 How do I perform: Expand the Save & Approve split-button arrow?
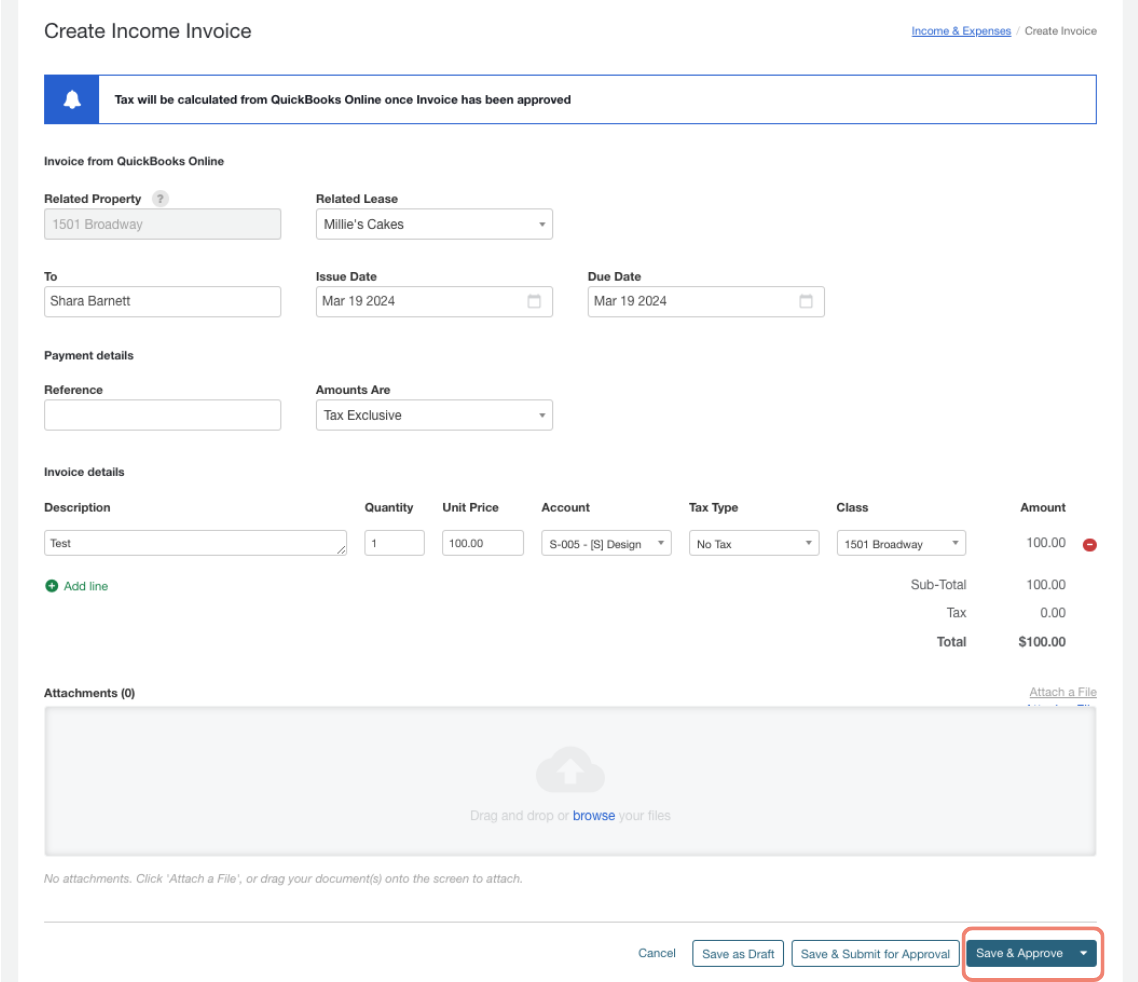1082,953
